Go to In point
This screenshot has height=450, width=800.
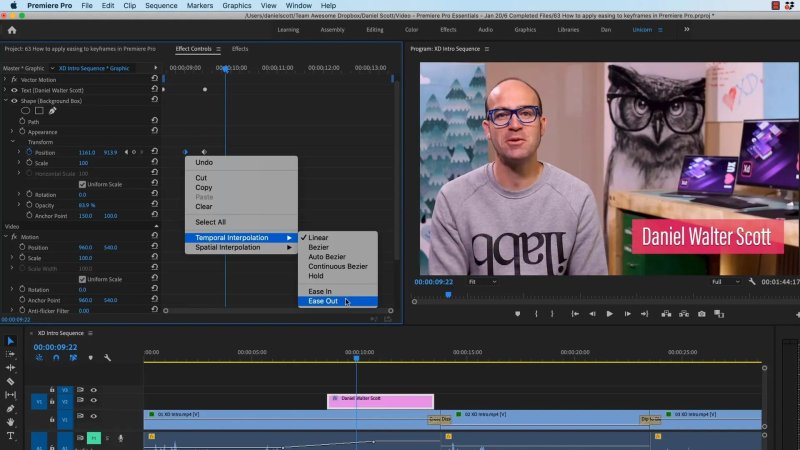pyautogui.click(x=574, y=314)
